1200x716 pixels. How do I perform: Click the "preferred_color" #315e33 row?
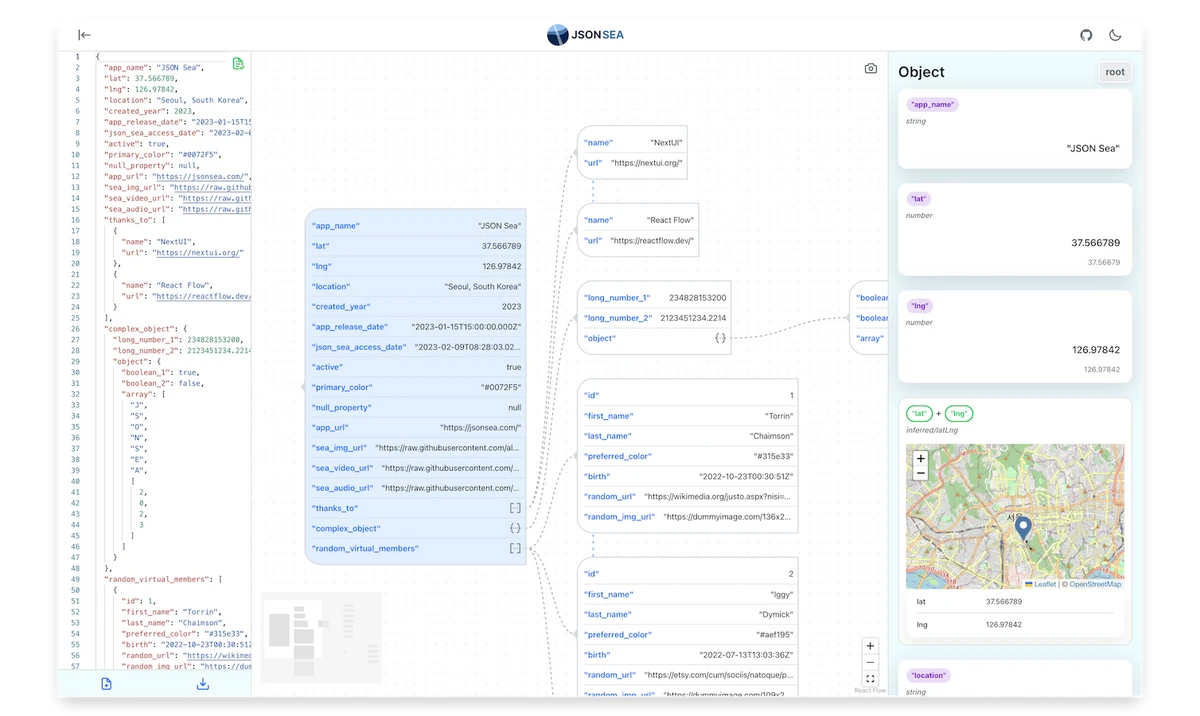(688, 456)
